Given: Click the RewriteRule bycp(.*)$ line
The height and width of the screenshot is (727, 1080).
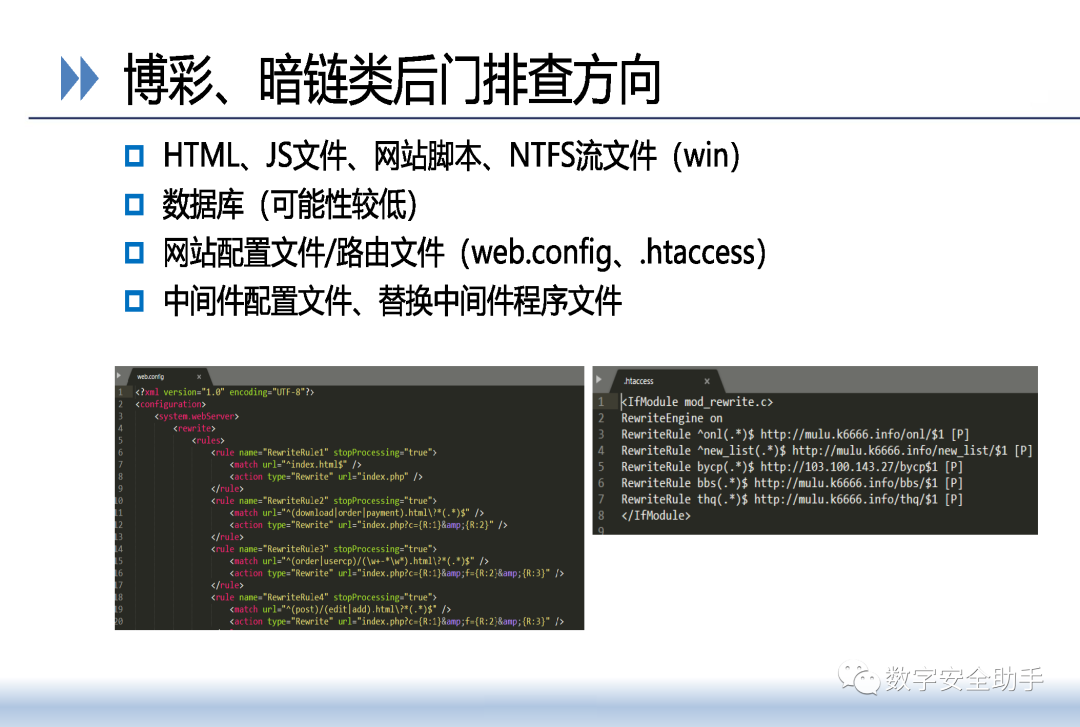Looking at the screenshot, I should click(x=791, y=467).
